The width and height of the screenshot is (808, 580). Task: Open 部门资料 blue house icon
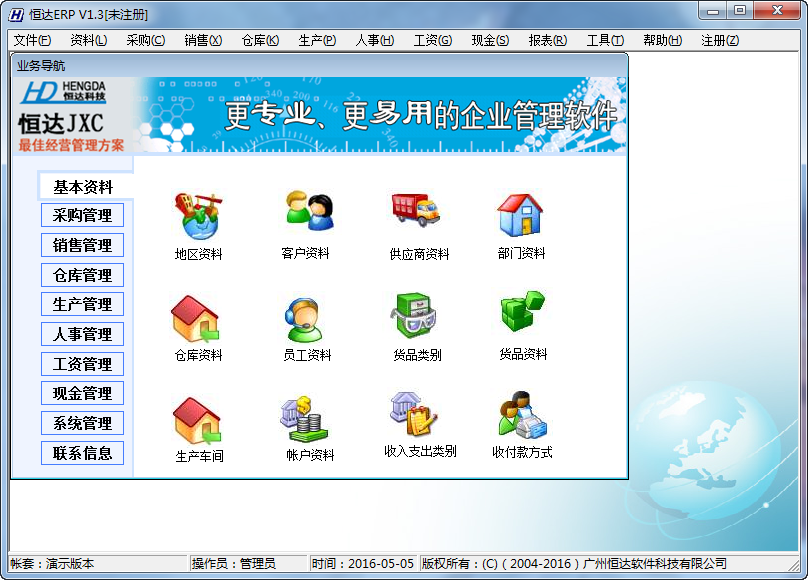click(x=520, y=214)
